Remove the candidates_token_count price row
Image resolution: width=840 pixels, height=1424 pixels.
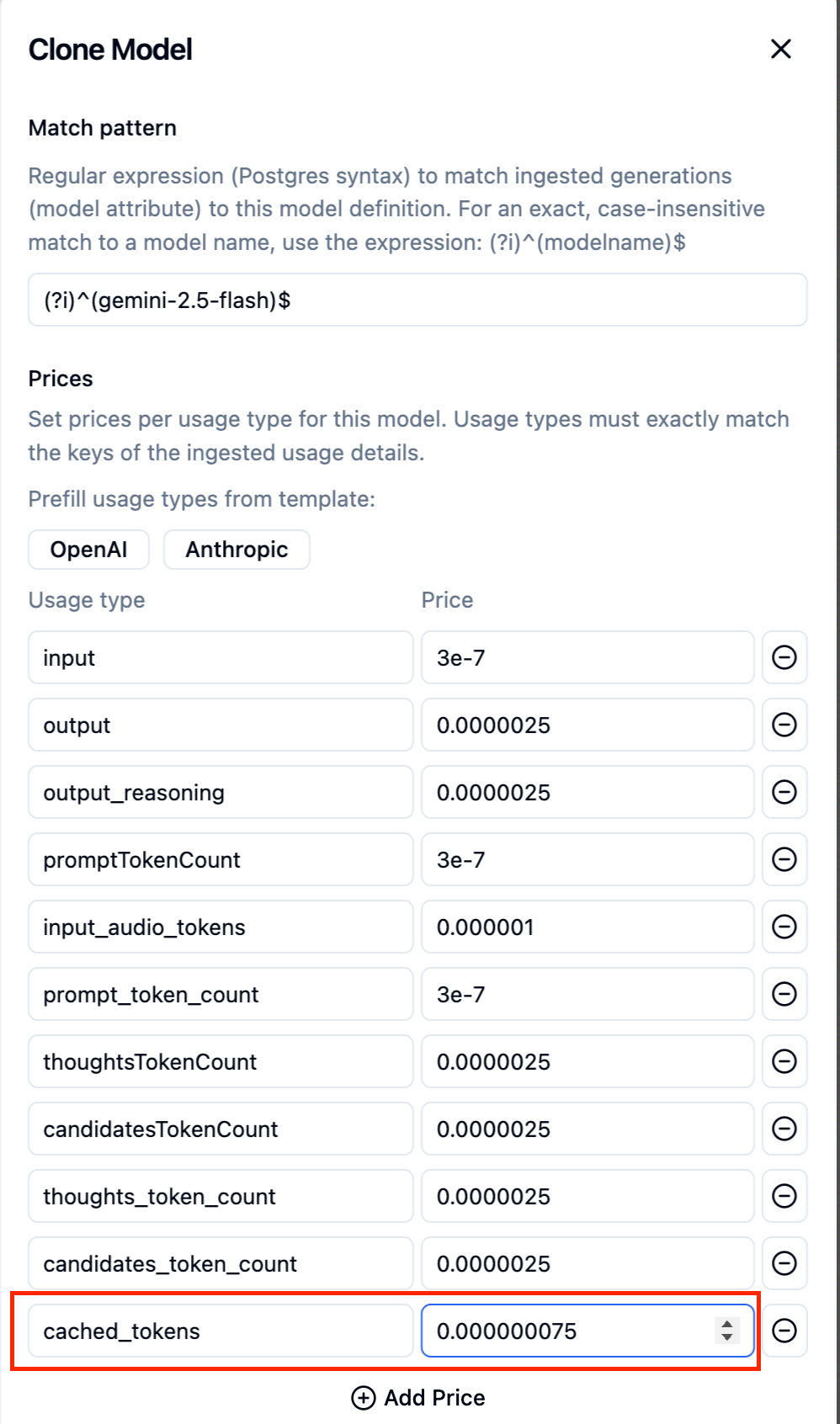click(x=784, y=1263)
